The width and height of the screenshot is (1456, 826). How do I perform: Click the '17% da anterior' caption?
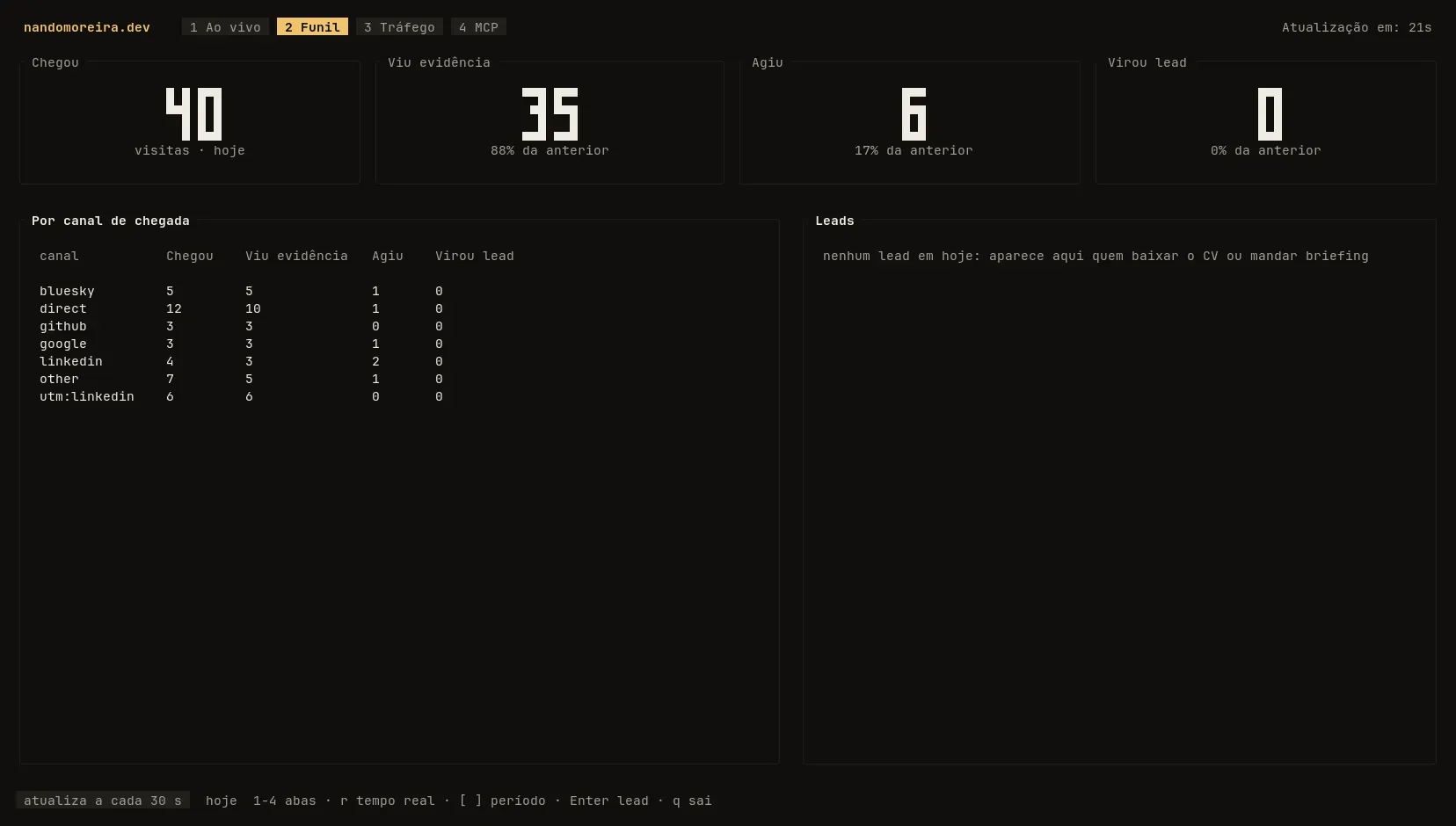914,150
